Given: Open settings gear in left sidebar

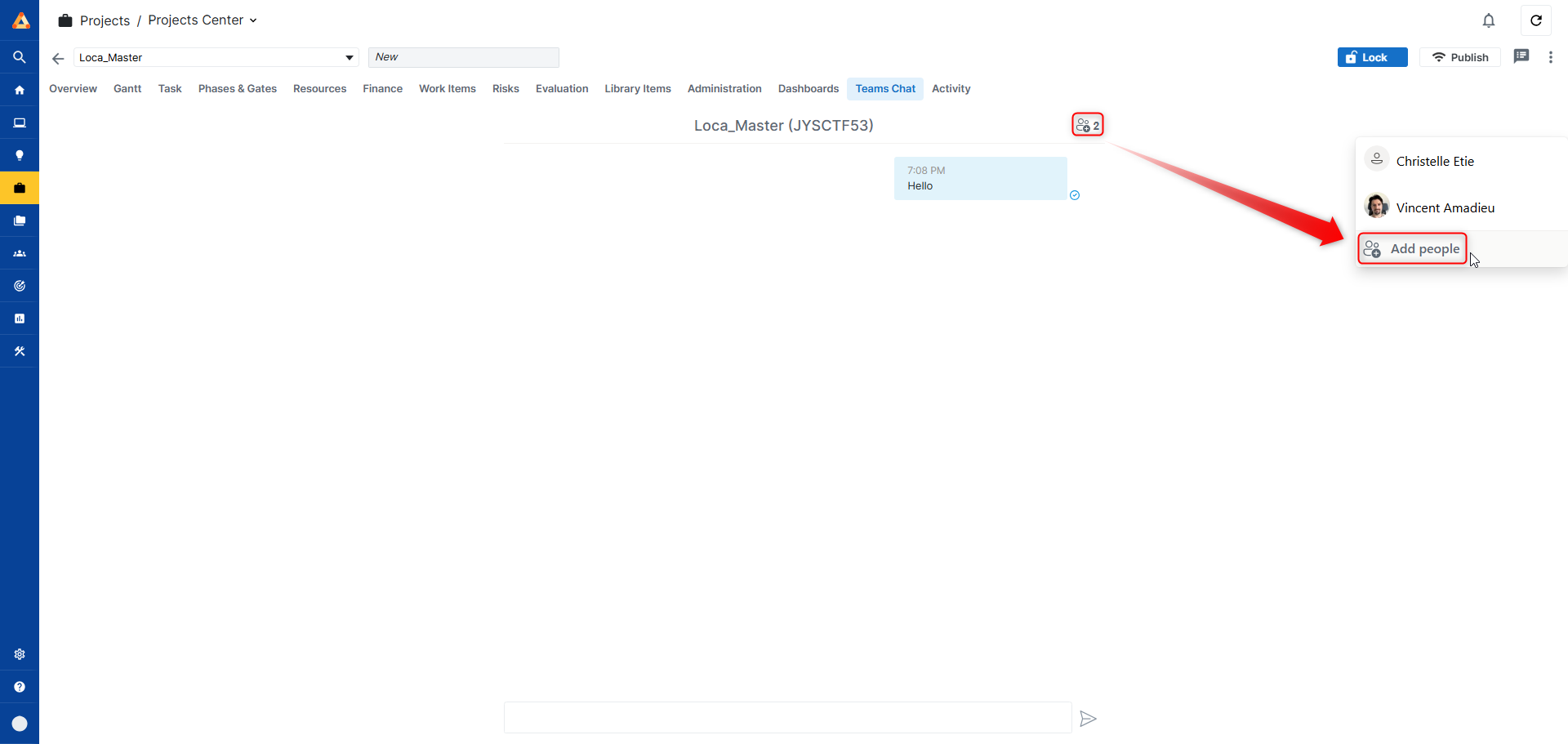Looking at the screenshot, I should coord(20,654).
